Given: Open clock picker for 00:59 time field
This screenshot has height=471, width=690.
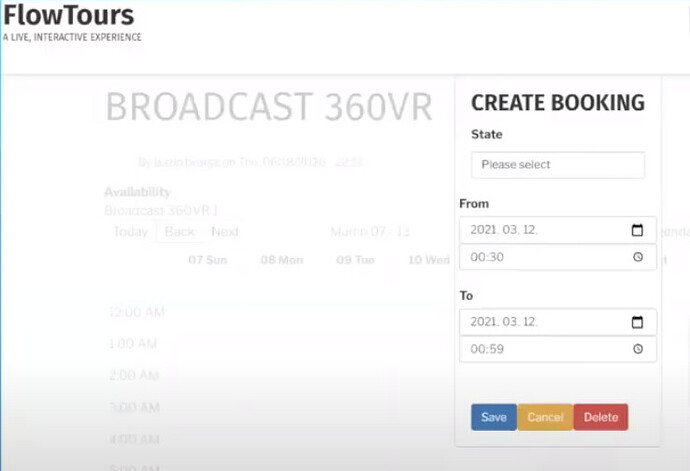Looking at the screenshot, I should [638, 349].
